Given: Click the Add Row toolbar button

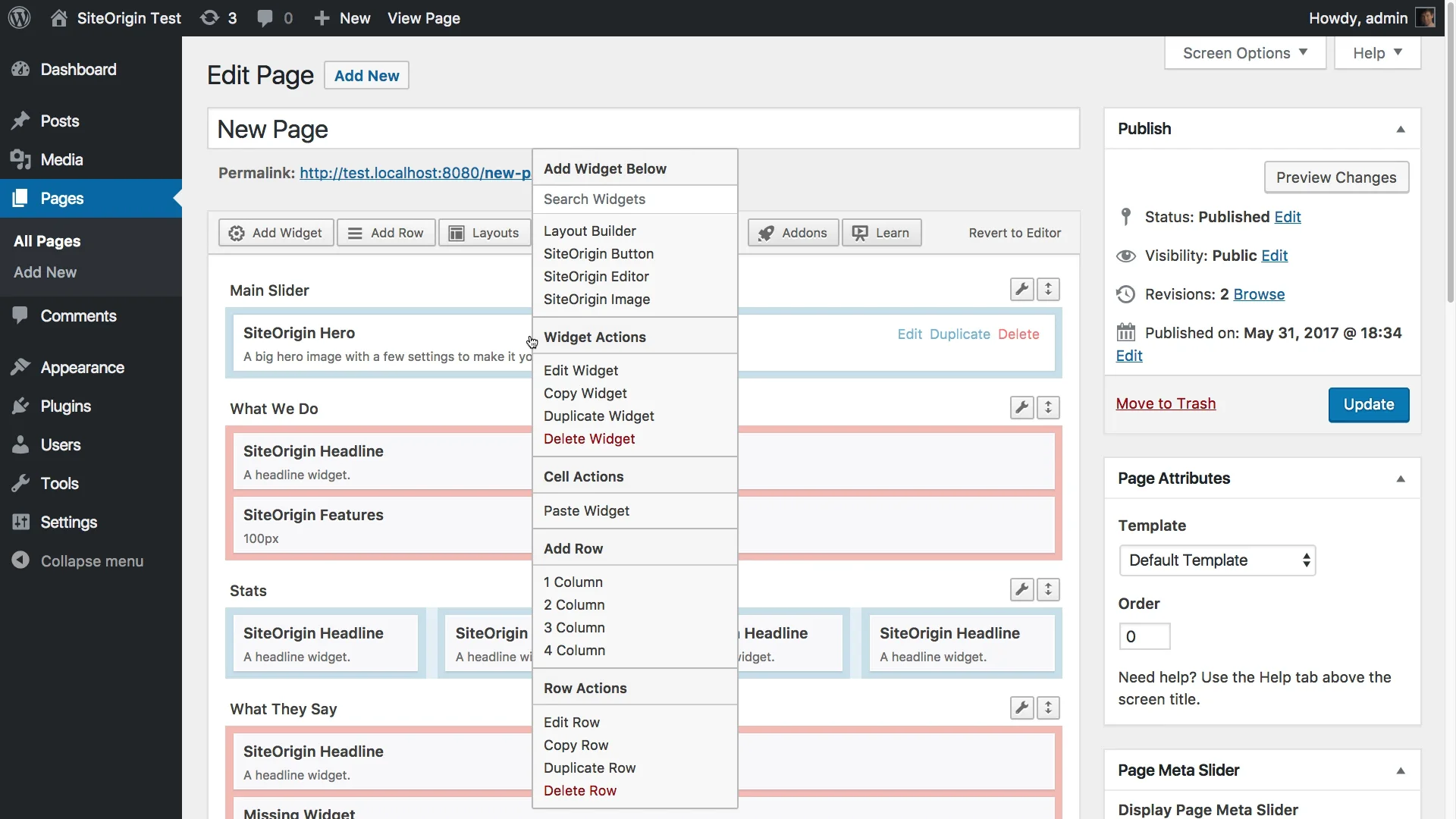Looking at the screenshot, I should point(386,233).
